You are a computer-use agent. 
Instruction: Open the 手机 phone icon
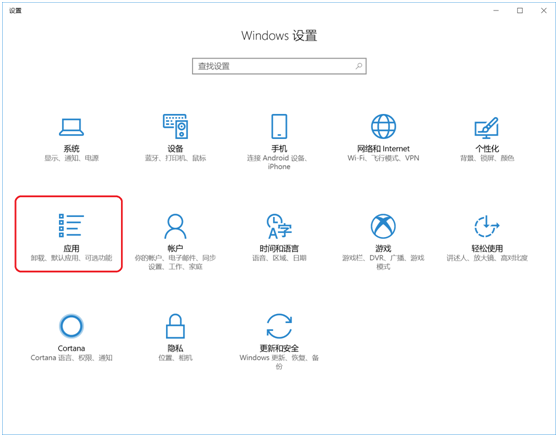[x=279, y=126]
